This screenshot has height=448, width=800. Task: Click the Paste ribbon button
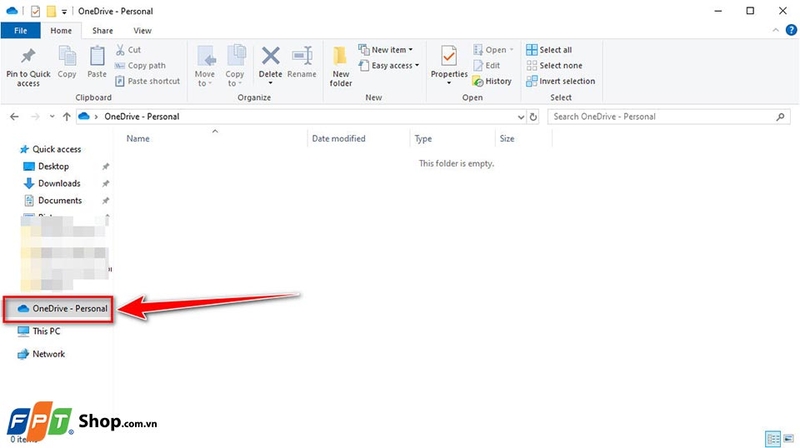click(x=96, y=62)
